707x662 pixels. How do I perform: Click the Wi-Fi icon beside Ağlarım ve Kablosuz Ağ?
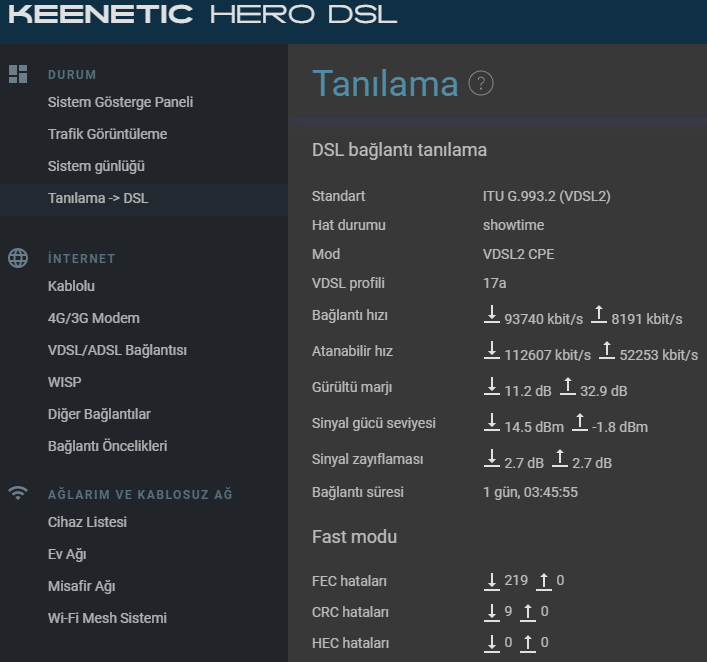point(18,493)
